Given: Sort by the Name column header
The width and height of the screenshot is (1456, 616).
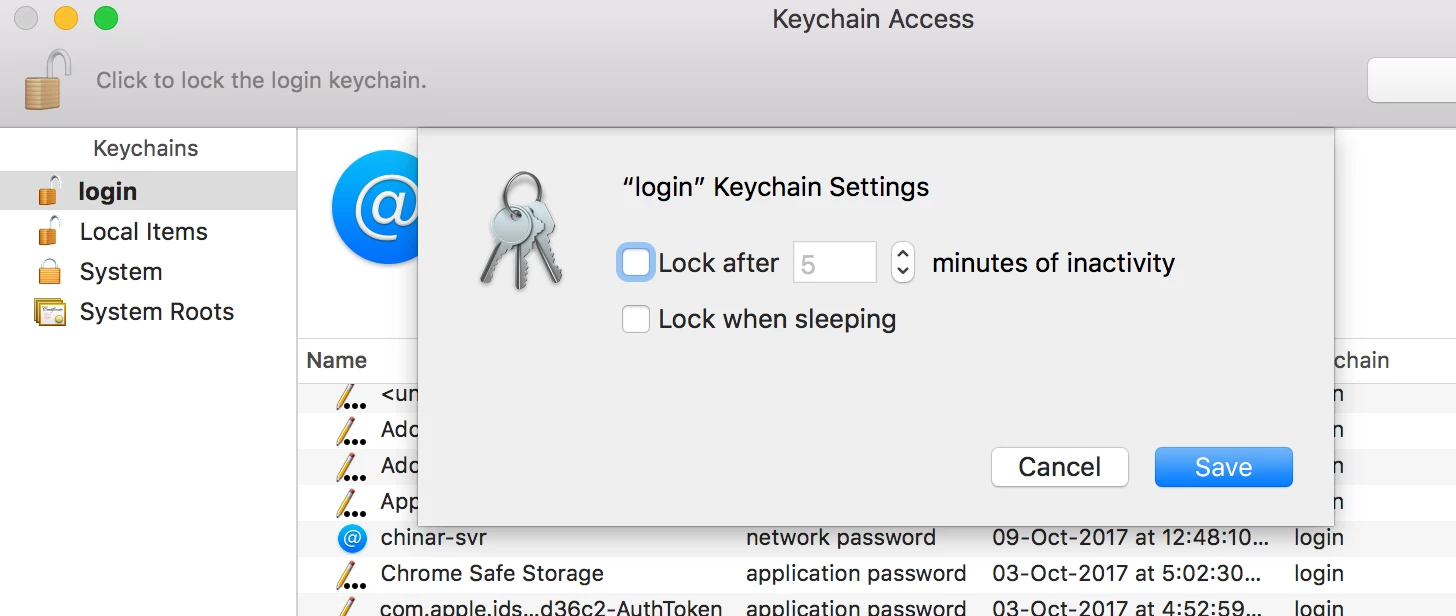Looking at the screenshot, I should [x=337, y=360].
